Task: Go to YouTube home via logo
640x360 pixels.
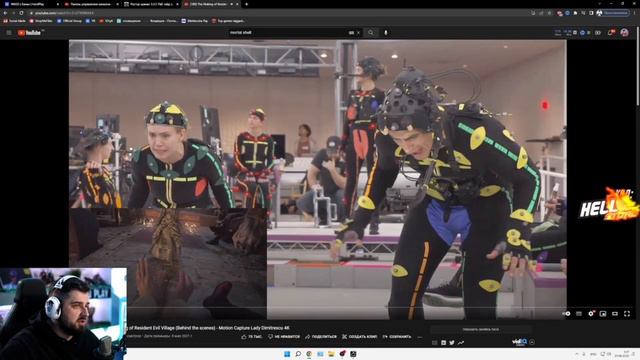Action: [29, 33]
